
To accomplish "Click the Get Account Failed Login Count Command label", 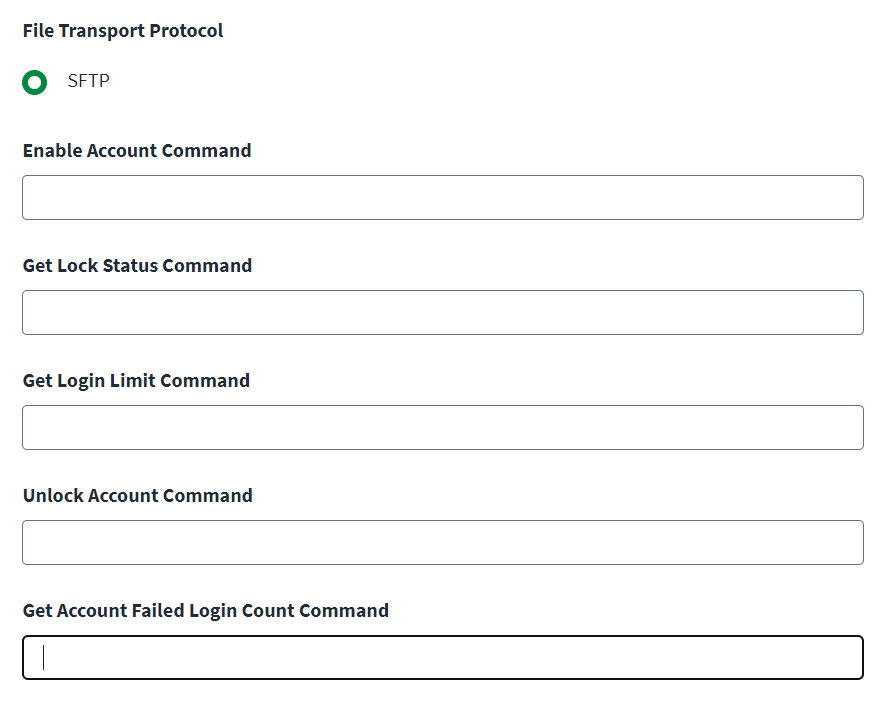I will (206, 611).
